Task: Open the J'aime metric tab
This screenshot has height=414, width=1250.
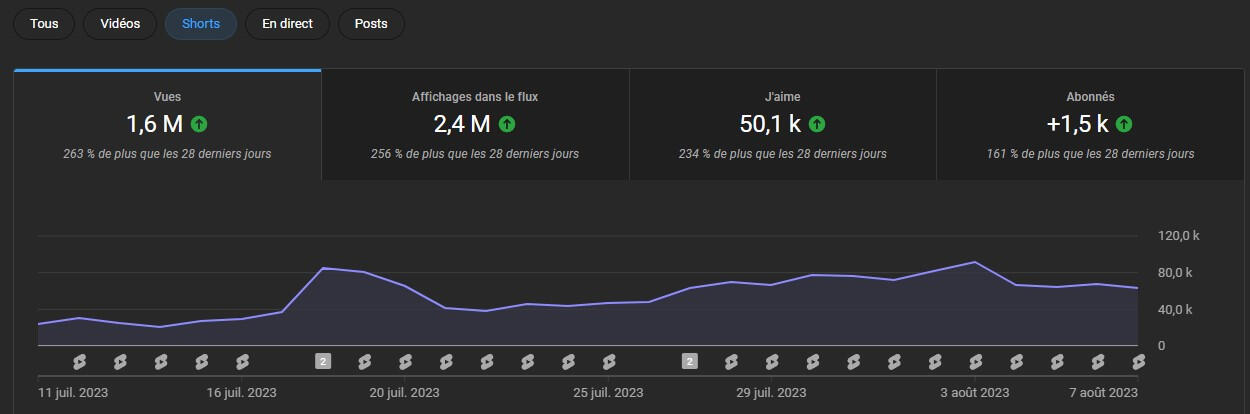Action: point(782,125)
